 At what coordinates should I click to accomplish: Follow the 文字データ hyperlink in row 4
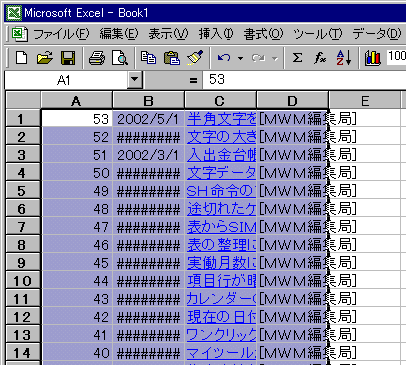coord(221,173)
